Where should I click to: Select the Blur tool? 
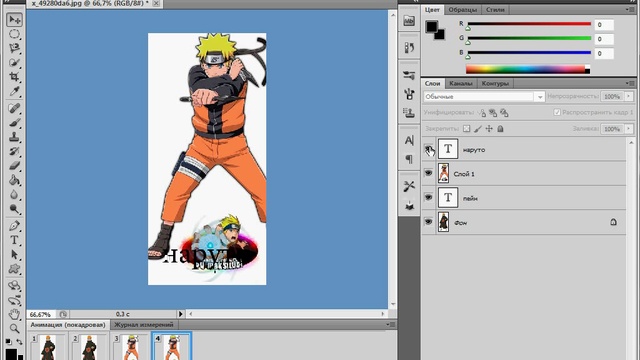pyautogui.click(x=14, y=194)
